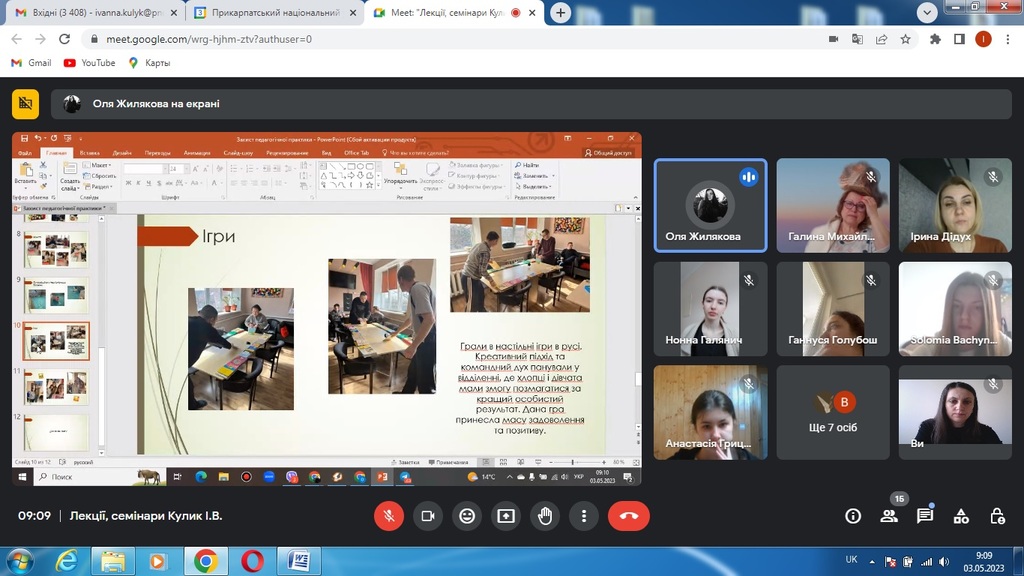Open the activities shapes icon

pyautogui.click(x=961, y=516)
